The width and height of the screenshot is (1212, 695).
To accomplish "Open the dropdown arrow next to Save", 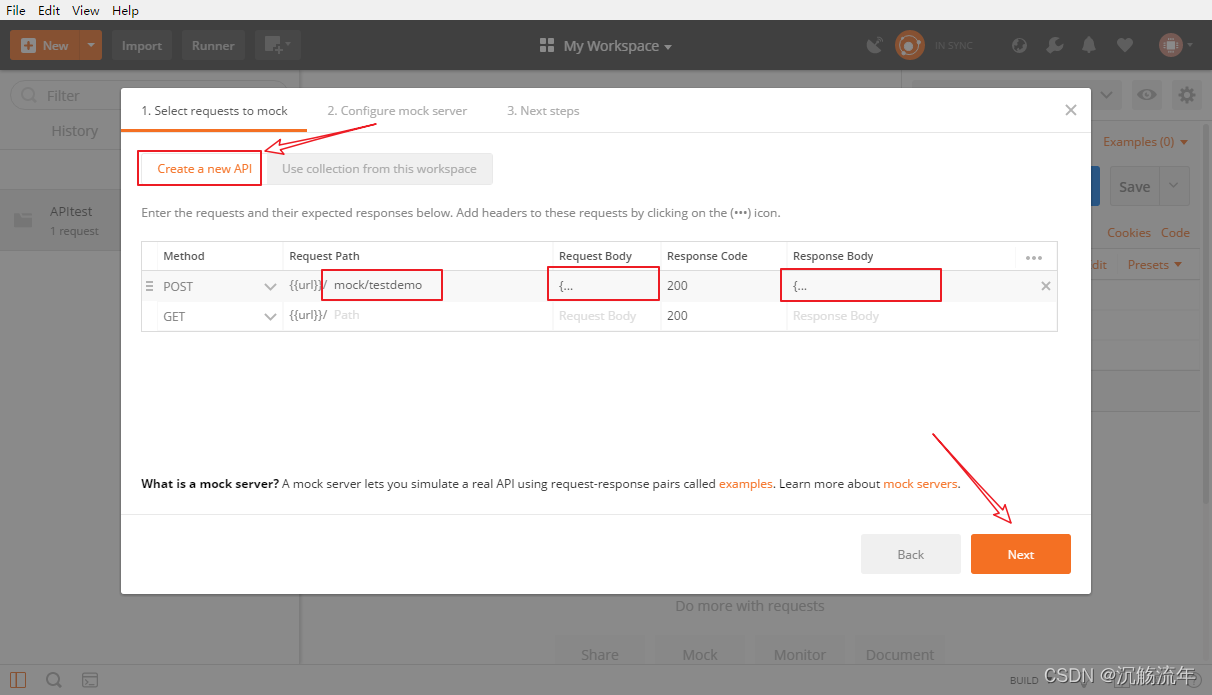I will click(x=1175, y=187).
